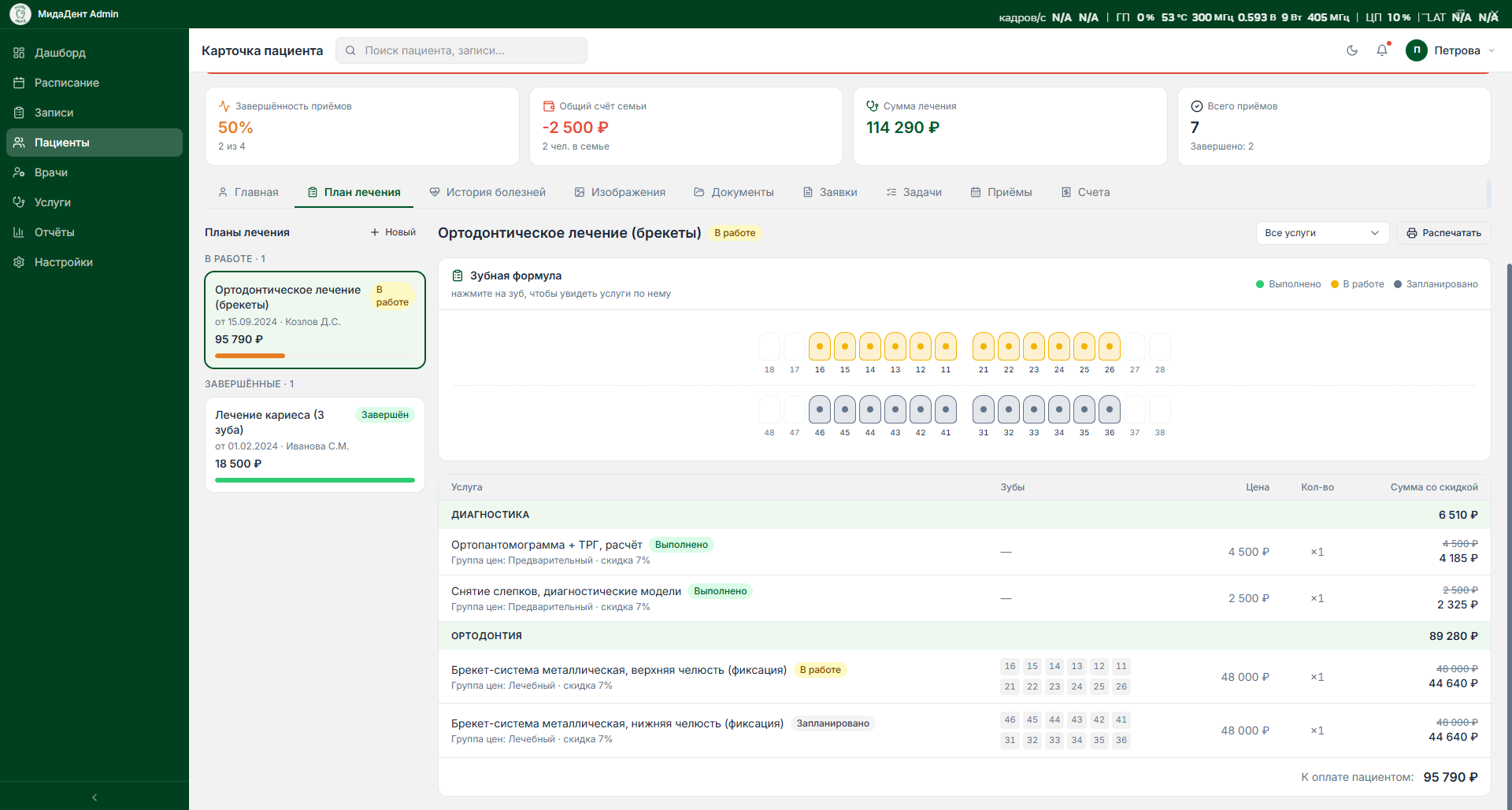Select the Ортодонтическое лечение (брекеты) plan card
The width and height of the screenshot is (1512, 810).
[315, 320]
